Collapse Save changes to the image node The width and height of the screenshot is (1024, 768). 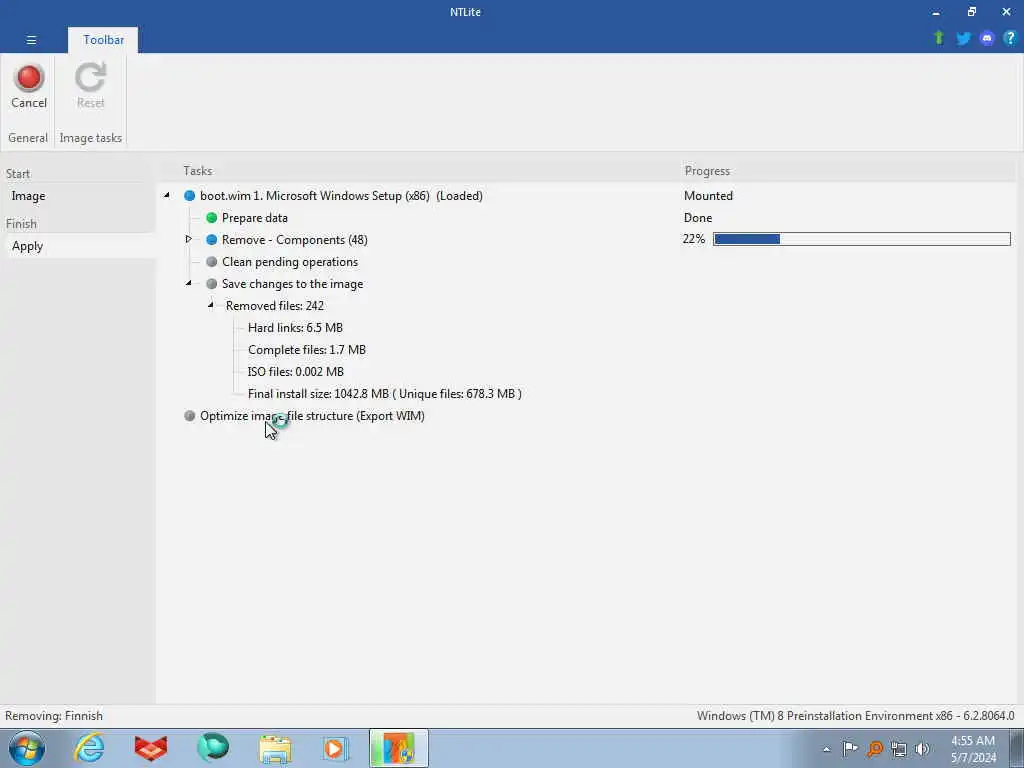click(189, 283)
